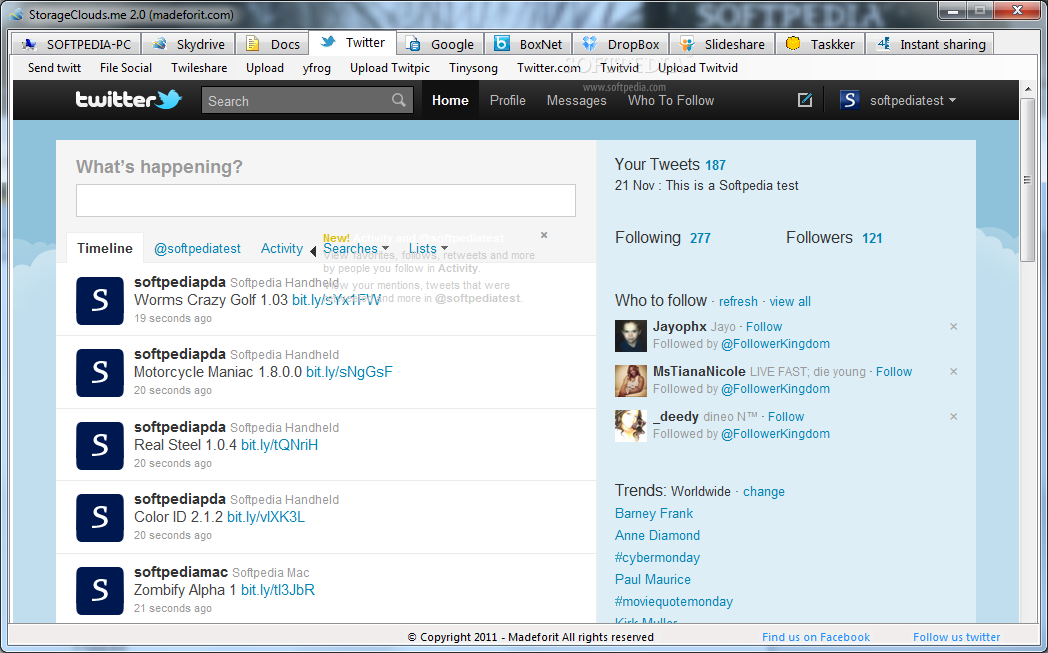
Task: Click the vertical scrollbar thumb
Action: (1027, 179)
